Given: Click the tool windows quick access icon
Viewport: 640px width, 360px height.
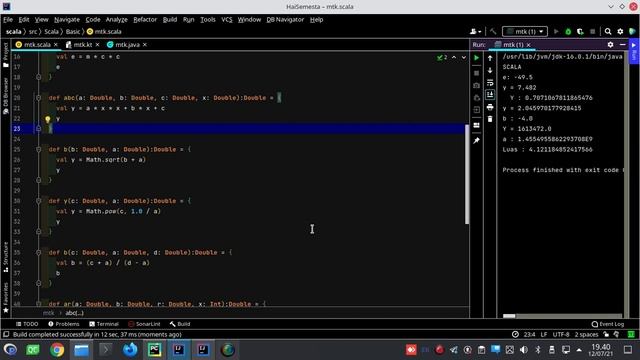Looking at the screenshot, I should (6, 335).
